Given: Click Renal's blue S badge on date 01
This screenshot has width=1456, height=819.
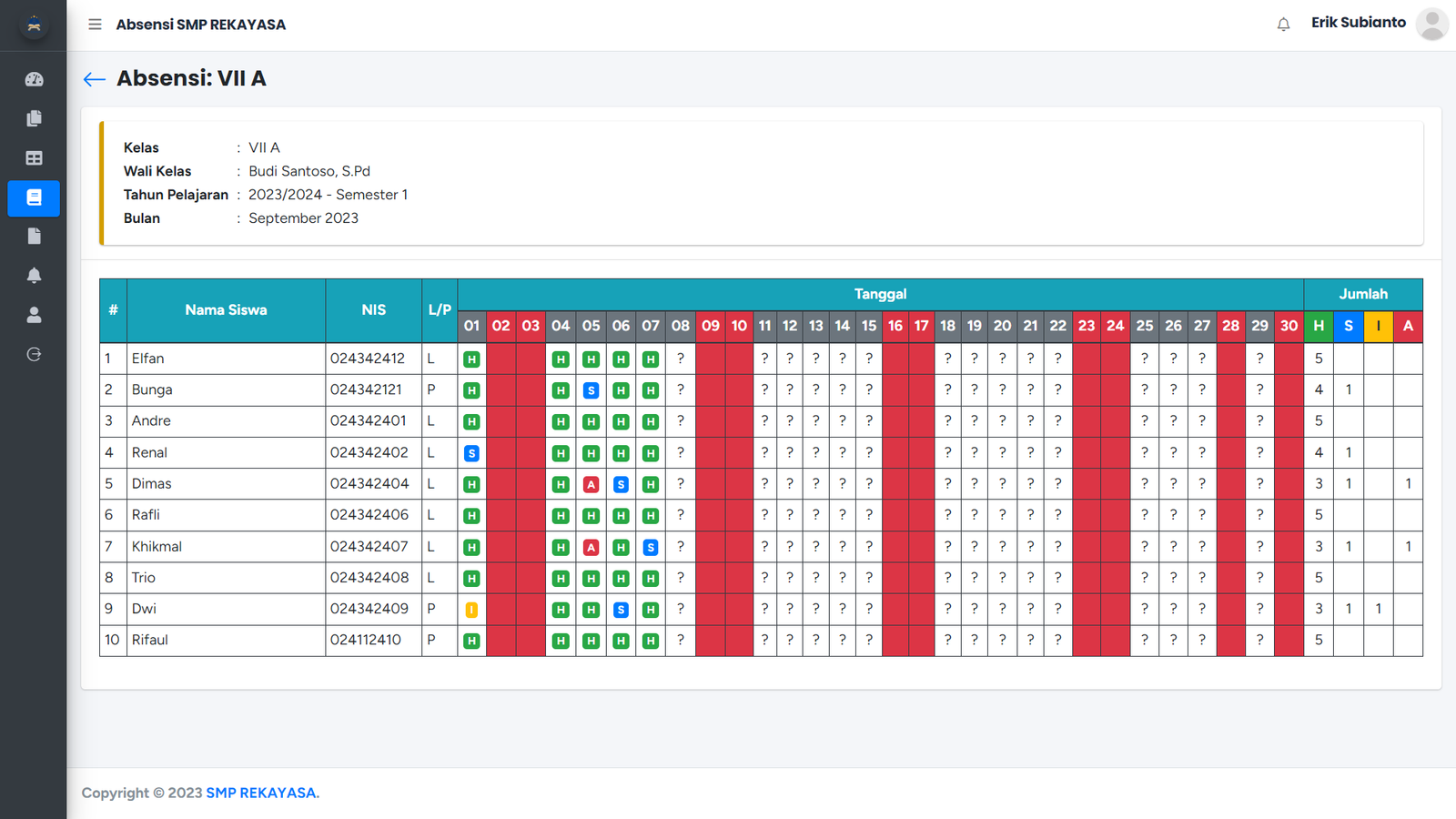Looking at the screenshot, I should point(471,453).
